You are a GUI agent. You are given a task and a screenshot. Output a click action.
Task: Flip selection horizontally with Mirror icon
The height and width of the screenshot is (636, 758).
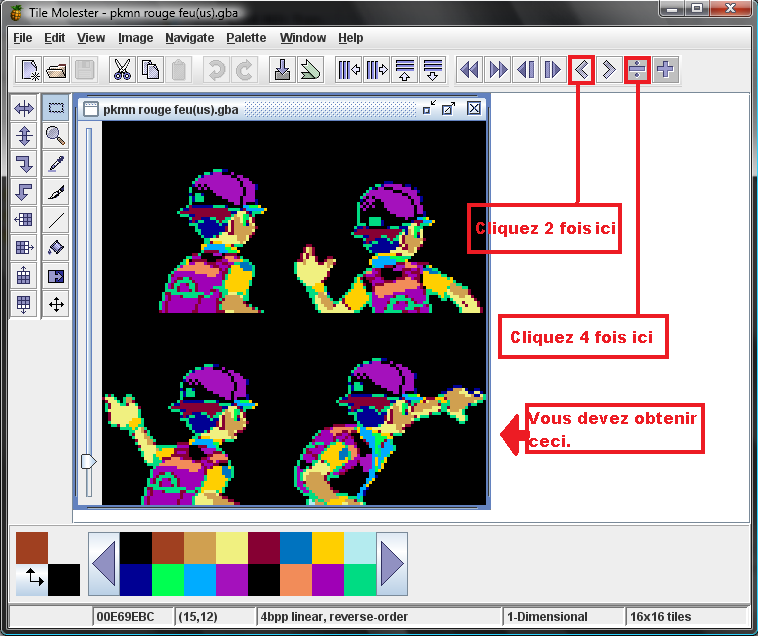24,108
